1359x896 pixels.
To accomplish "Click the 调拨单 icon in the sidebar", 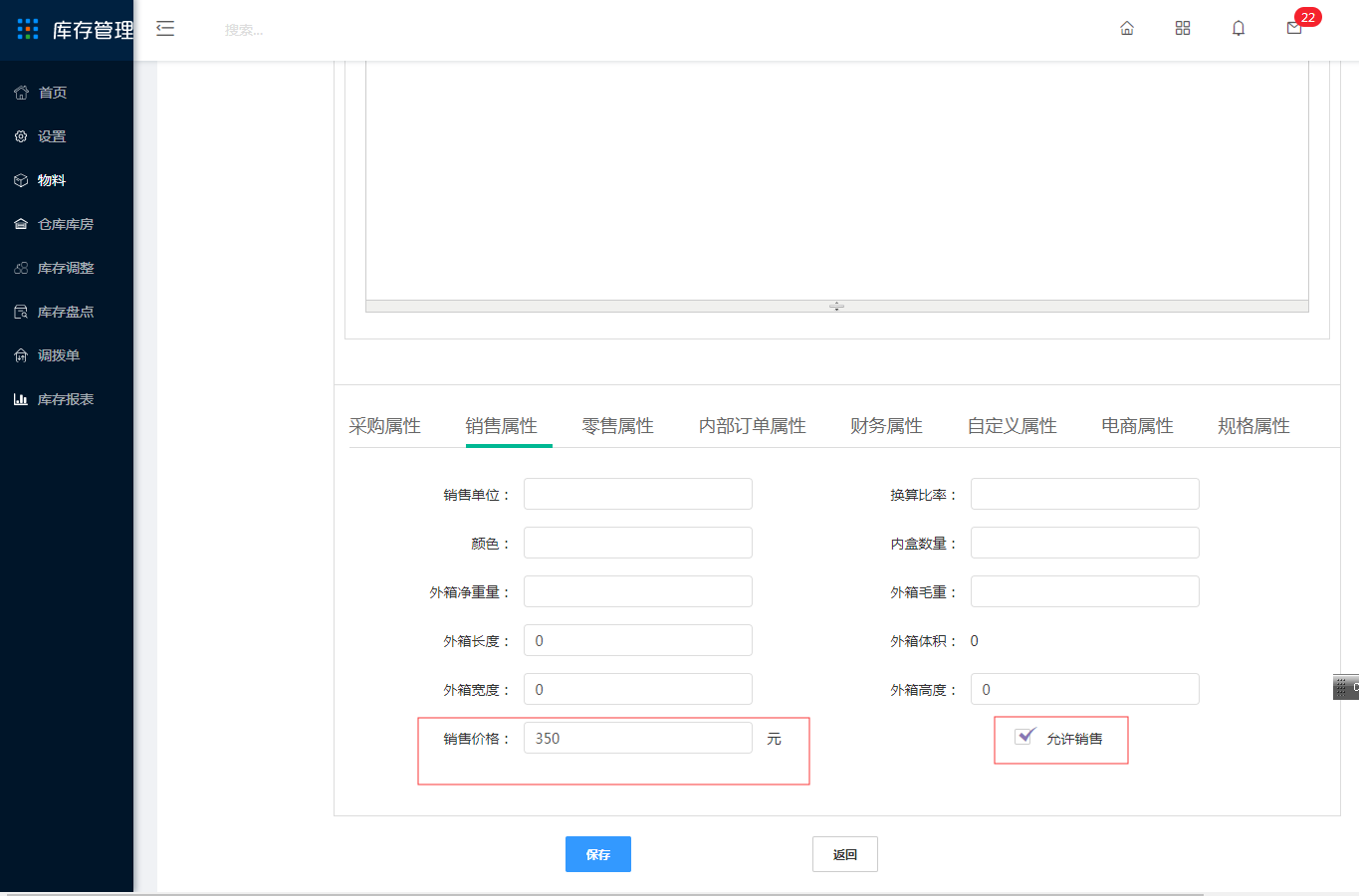I will pos(21,355).
